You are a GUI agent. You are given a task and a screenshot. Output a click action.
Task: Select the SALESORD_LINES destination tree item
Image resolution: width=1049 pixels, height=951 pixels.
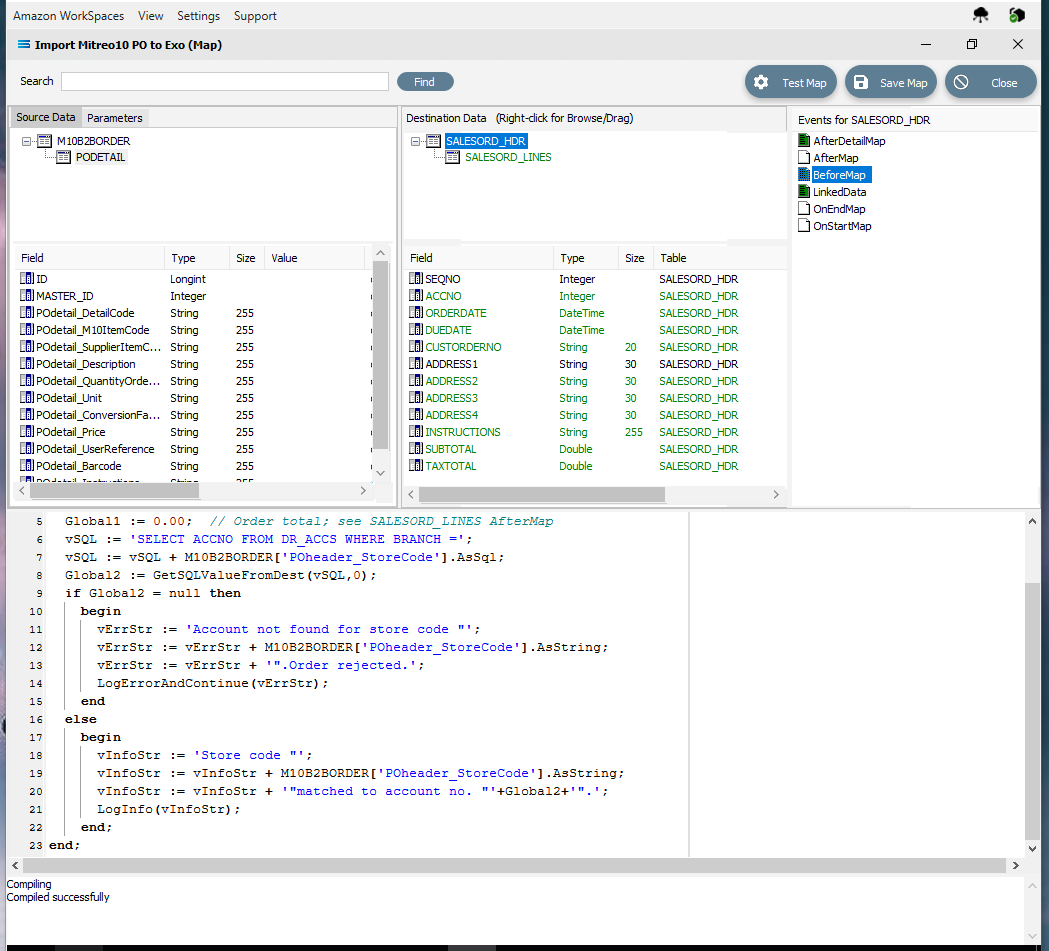tap(508, 157)
